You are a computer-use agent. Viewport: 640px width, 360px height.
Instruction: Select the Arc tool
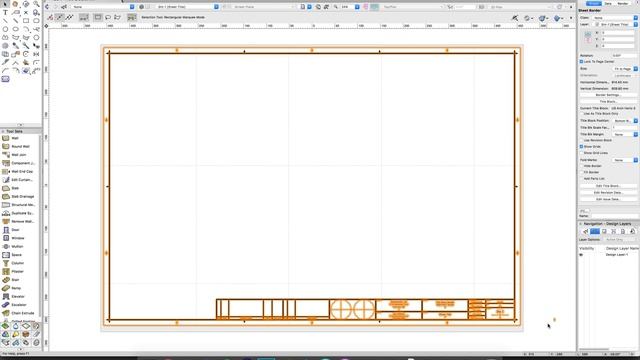pyautogui.click(x=26, y=29)
